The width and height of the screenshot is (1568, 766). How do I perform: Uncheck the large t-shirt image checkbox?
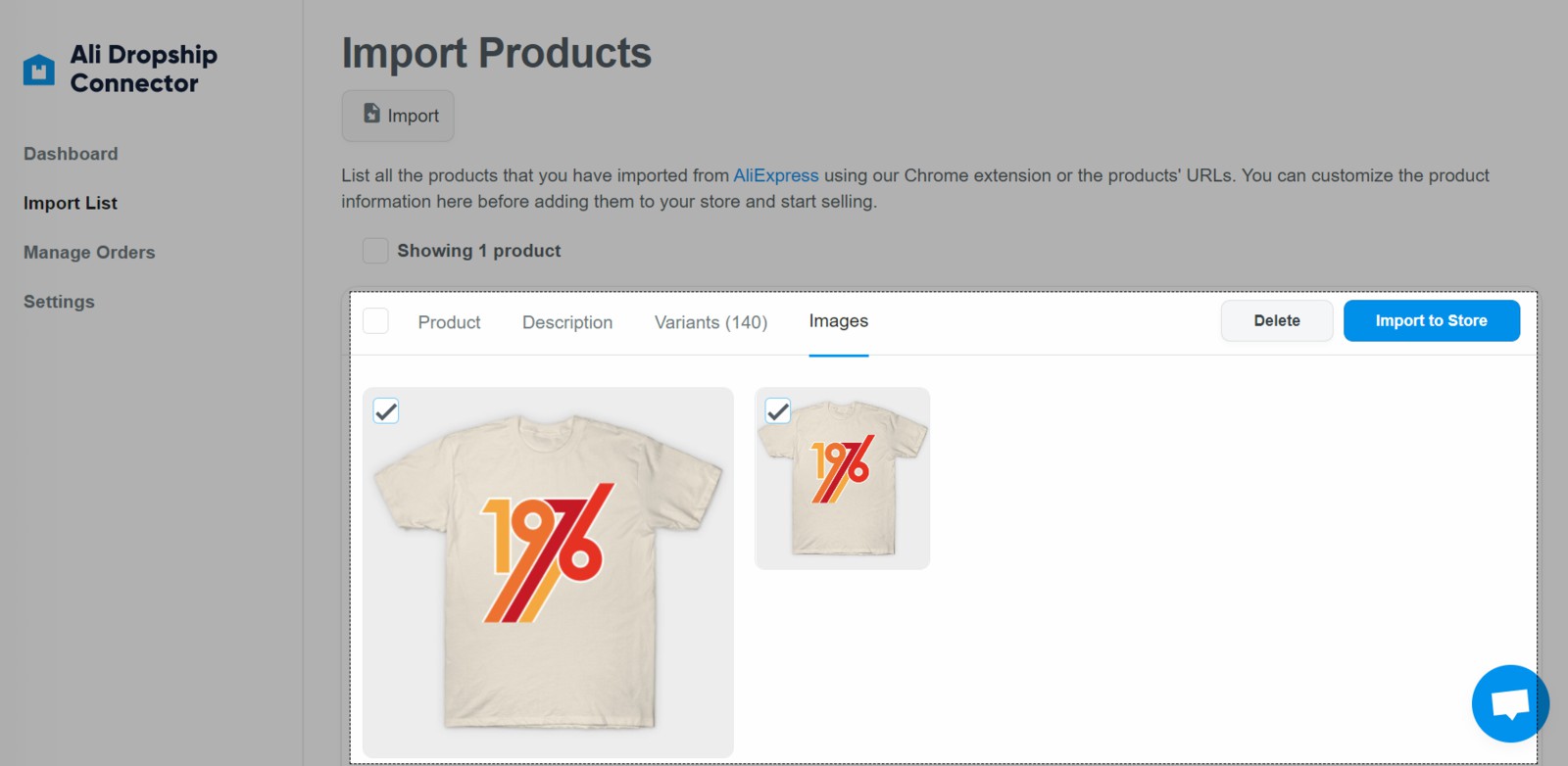point(386,411)
